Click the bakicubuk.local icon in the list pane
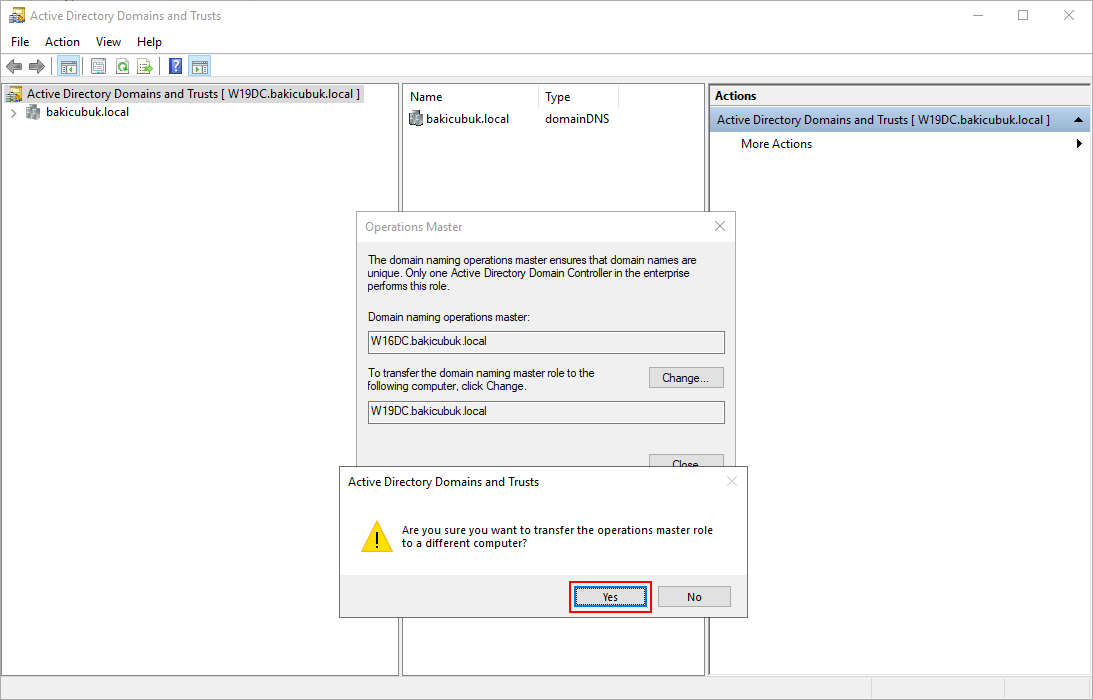This screenshot has width=1093, height=700. [x=415, y=119]
